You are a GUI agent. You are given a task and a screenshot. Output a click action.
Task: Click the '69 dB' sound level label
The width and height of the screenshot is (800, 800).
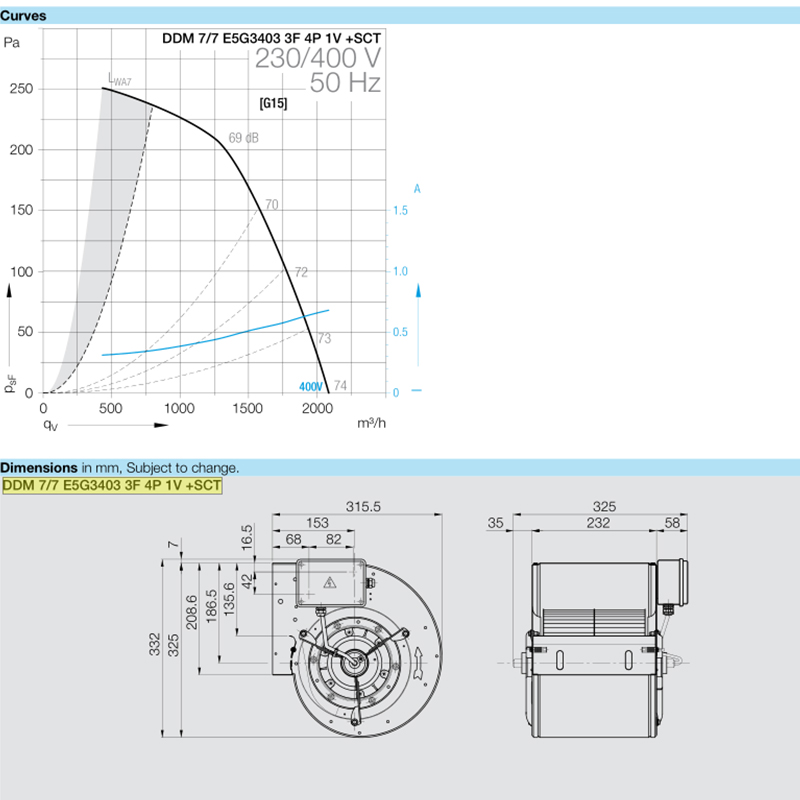click(243, 138)
